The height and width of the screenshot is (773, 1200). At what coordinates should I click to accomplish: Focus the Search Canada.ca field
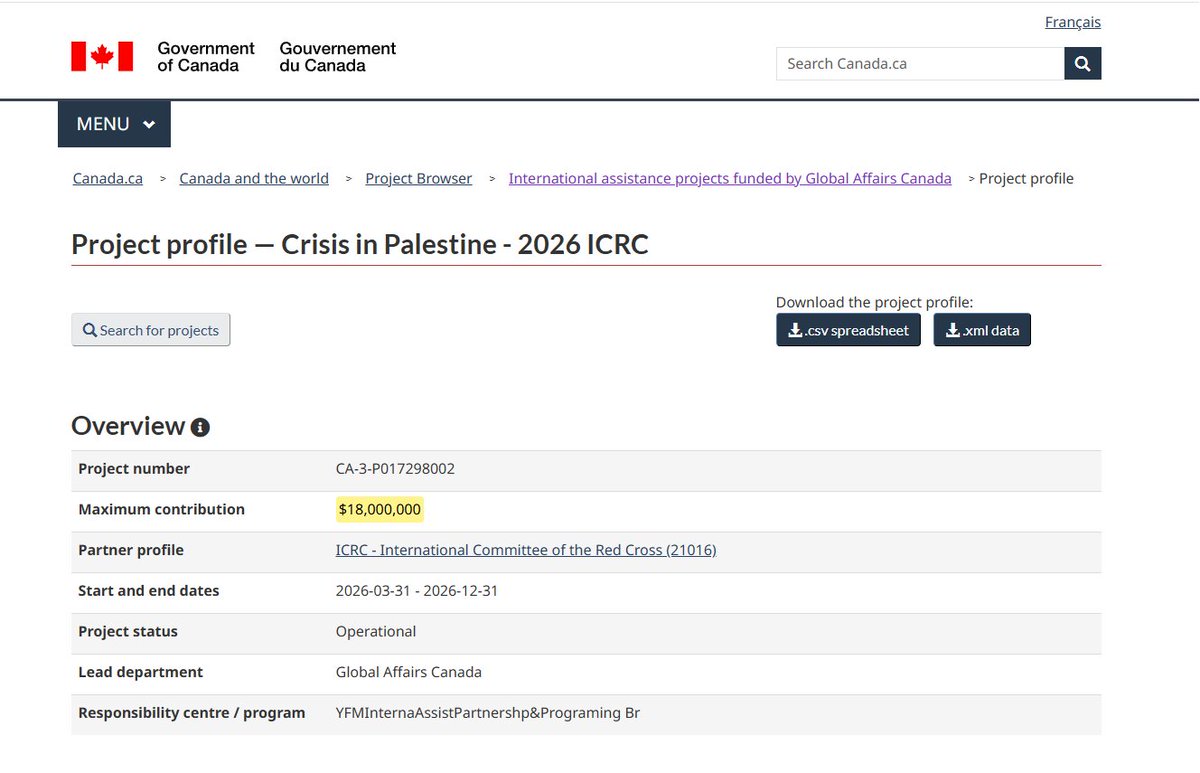(920, 63)
